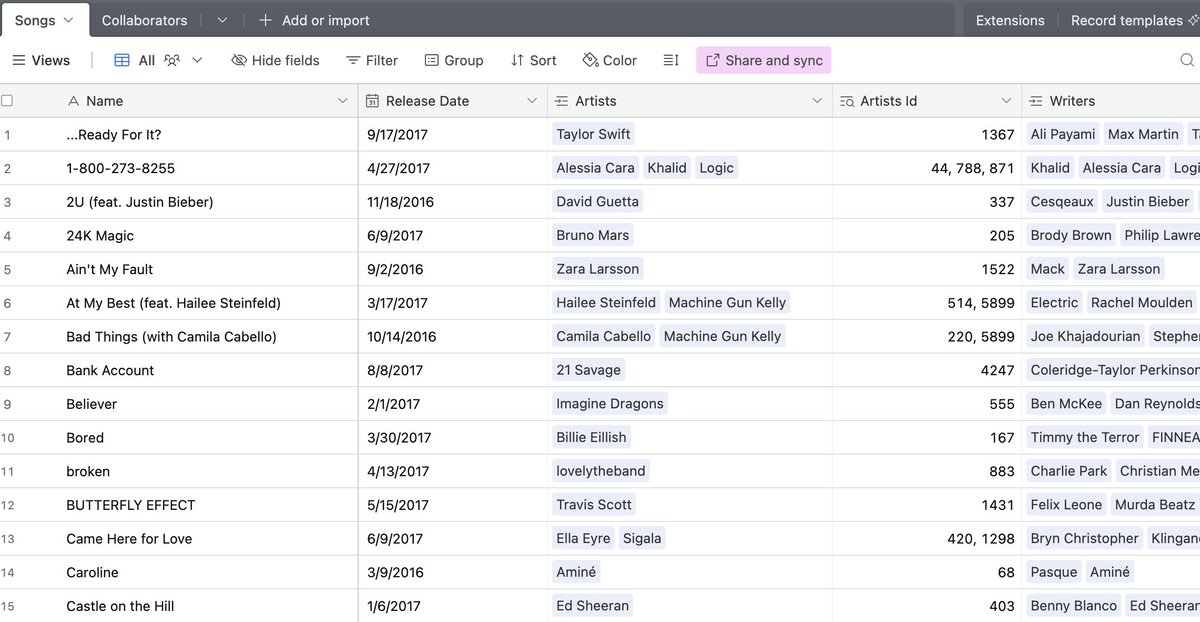The image size is (1200, 622).
Task: Click the All grid view icon
Action: click(122, 60)
